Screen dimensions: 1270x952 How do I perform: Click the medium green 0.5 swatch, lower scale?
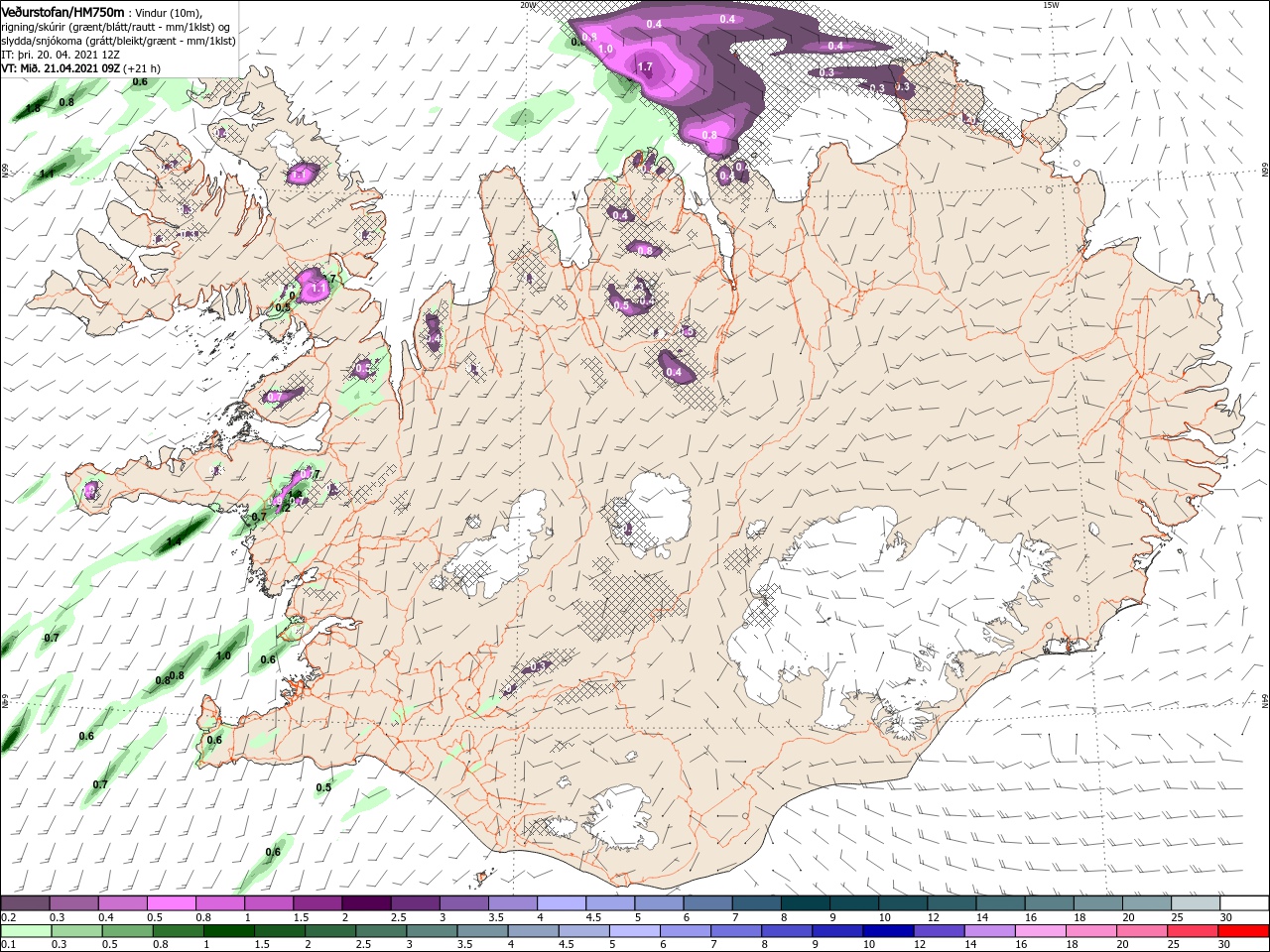point(127,931)
